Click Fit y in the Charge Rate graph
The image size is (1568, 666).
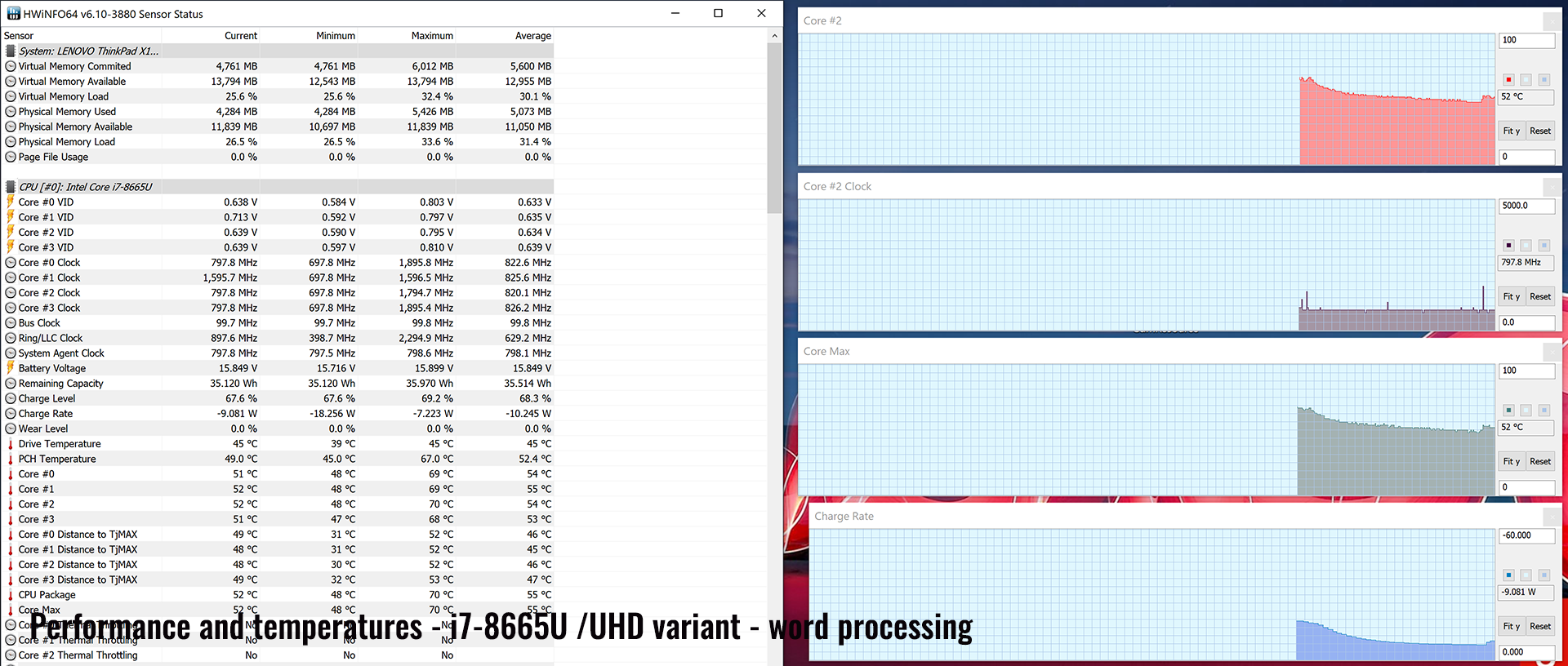(1512, 626)
